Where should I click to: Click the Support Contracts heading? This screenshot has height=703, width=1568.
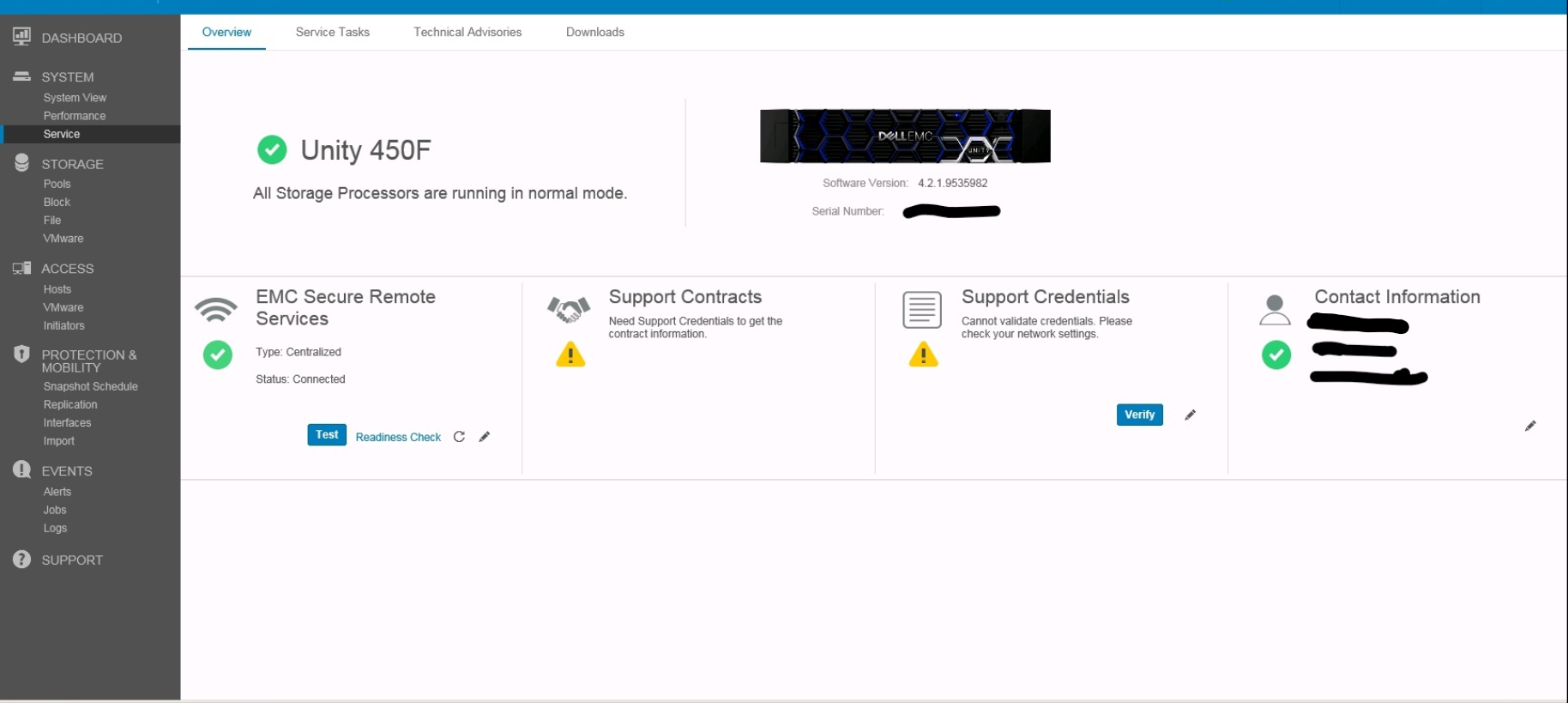685,297
